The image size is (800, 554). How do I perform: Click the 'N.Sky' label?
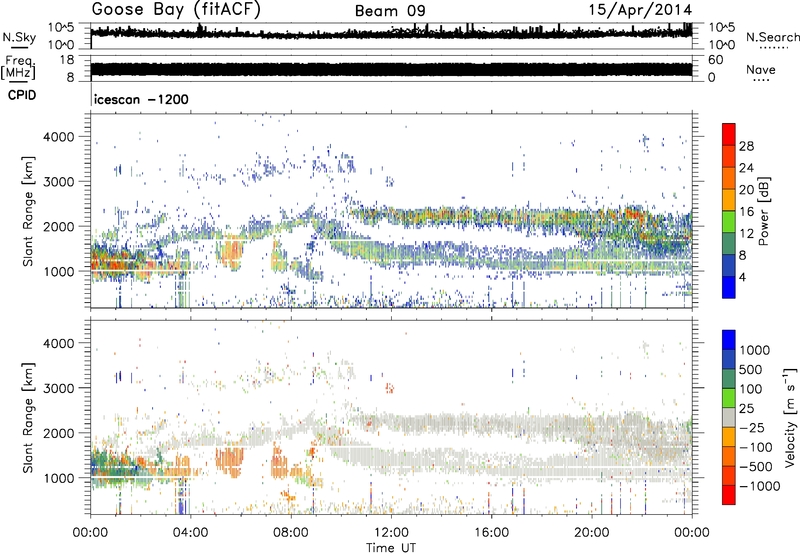pyautogui.click(x=19, y=37)
